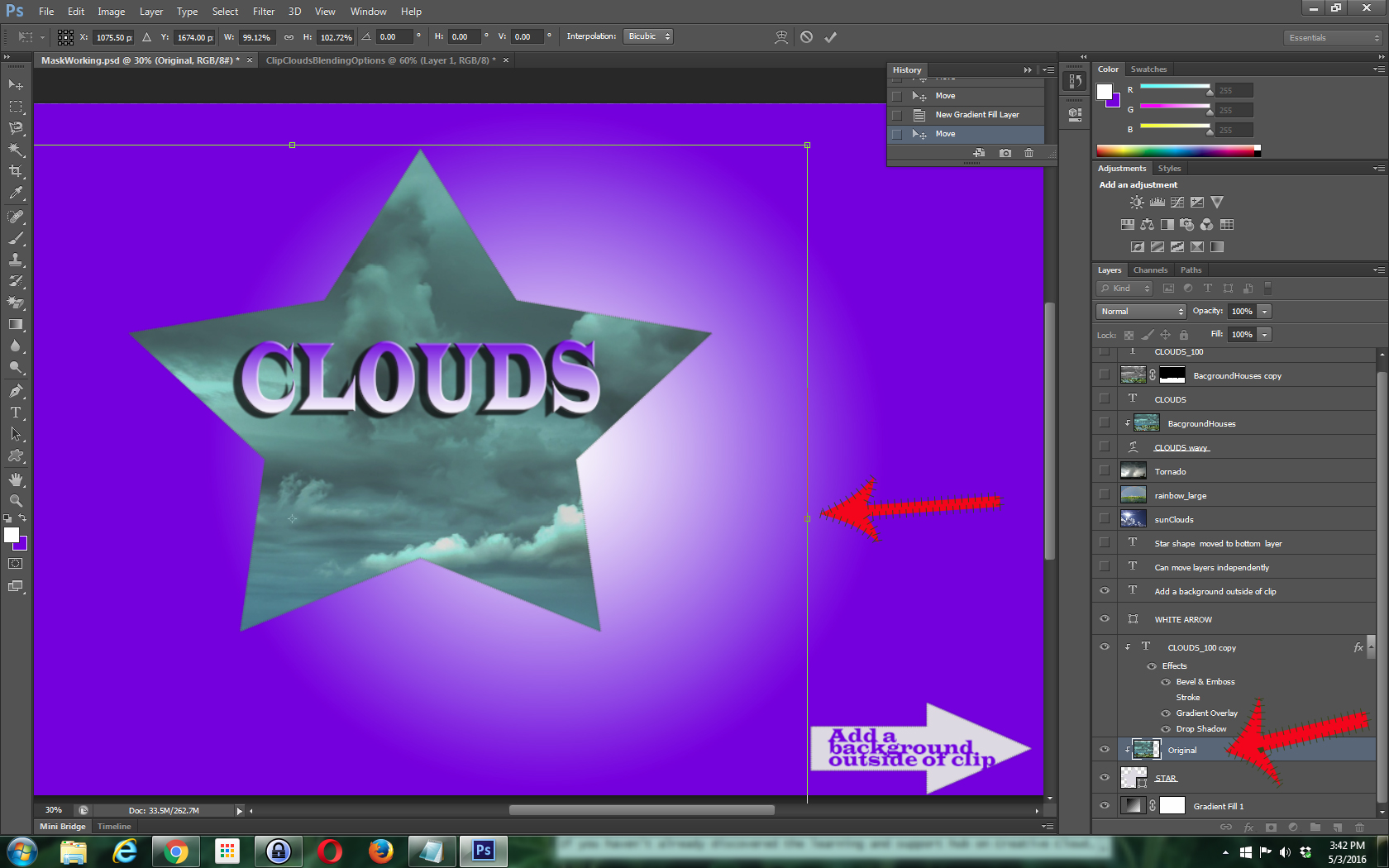The width and height of the screenshot is (1389, 868).
Task: Cancel the transform in options bar
Action: point(806,37)
